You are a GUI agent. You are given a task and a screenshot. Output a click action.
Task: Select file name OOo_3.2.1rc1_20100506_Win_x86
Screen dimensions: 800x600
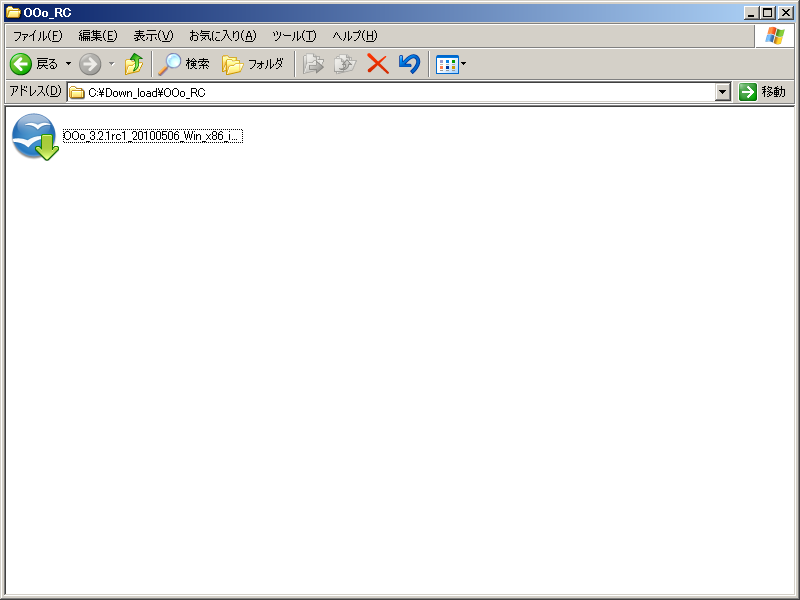point(153,136)
